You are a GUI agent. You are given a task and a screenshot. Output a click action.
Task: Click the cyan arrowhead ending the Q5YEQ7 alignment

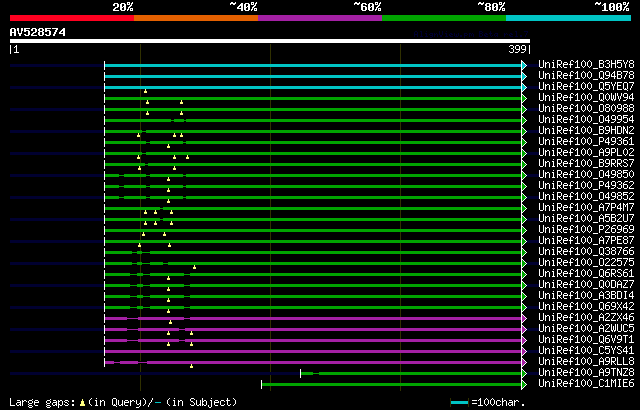(x=524, y=87)
